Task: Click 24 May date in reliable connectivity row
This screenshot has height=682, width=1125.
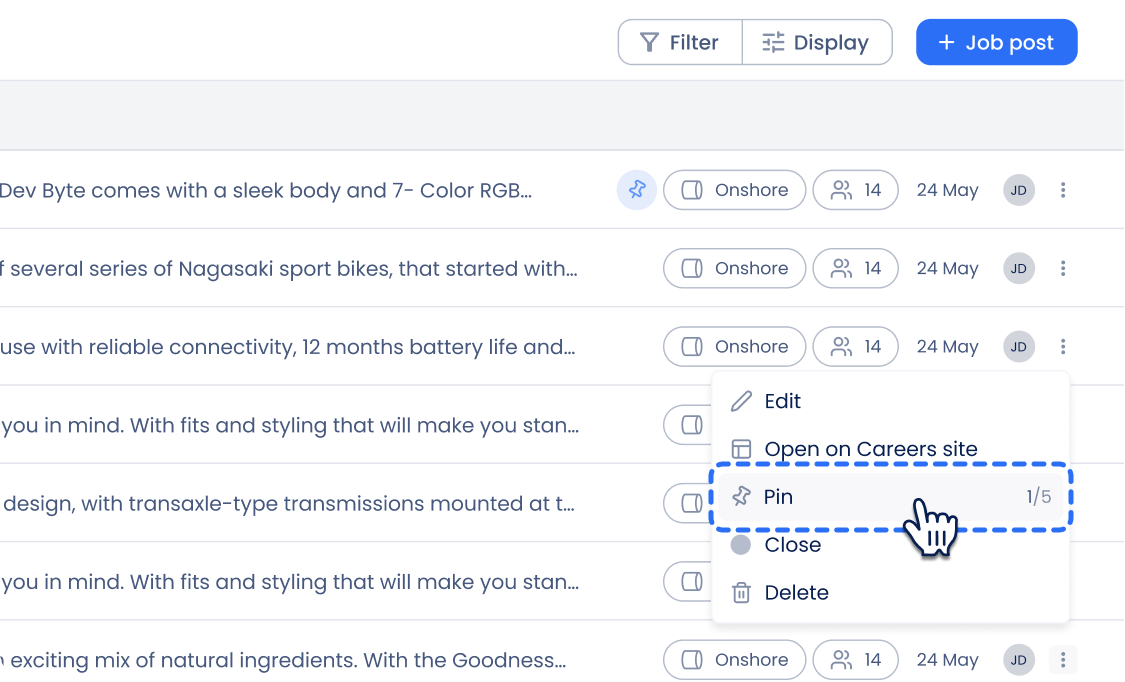Action: coord(947,346)
